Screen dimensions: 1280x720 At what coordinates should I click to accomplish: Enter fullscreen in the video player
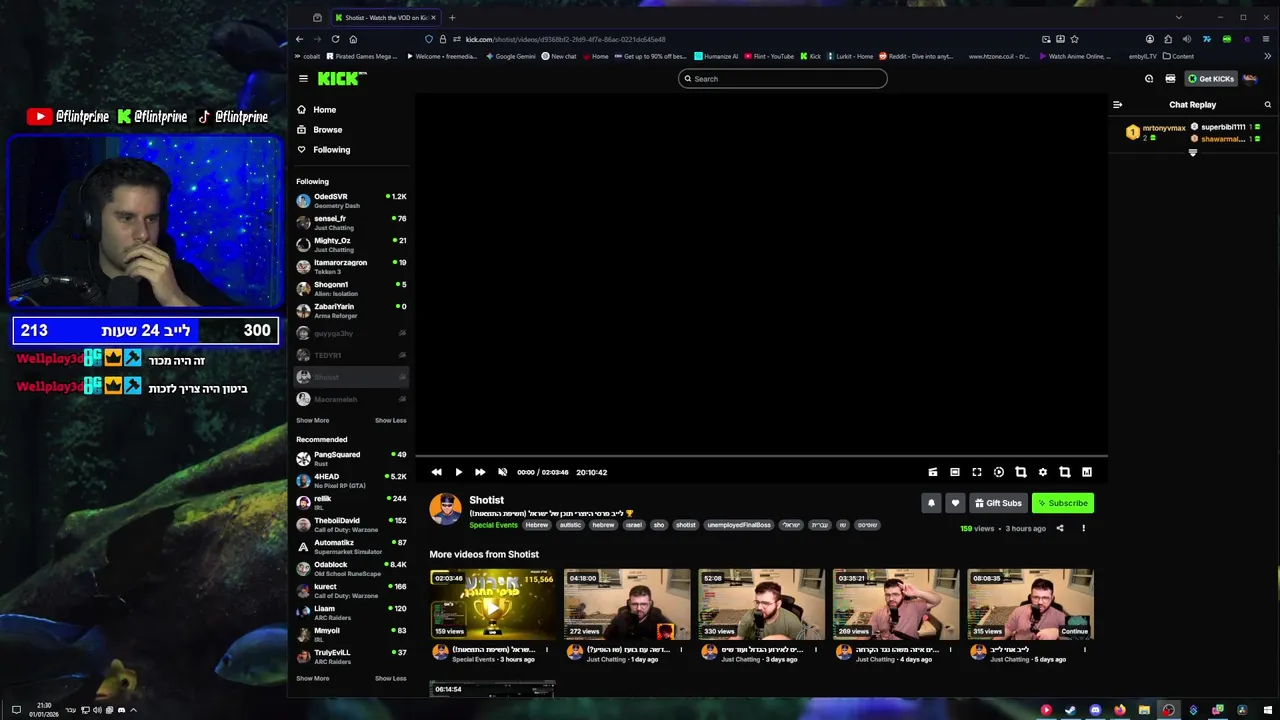coord(977,472)
